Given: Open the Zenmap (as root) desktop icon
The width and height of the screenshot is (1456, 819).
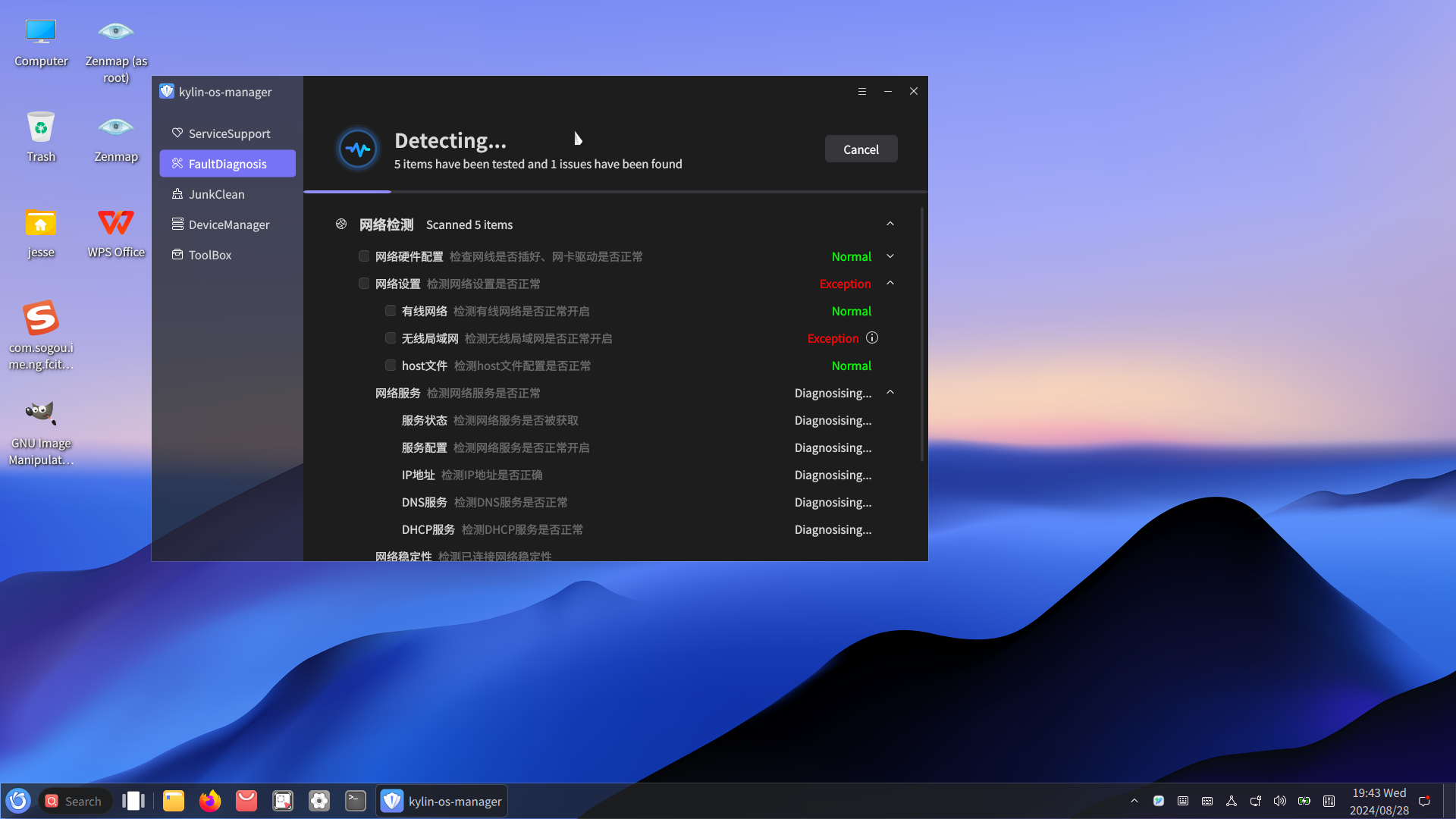Looking at the screenshot, I should (116, 50).
